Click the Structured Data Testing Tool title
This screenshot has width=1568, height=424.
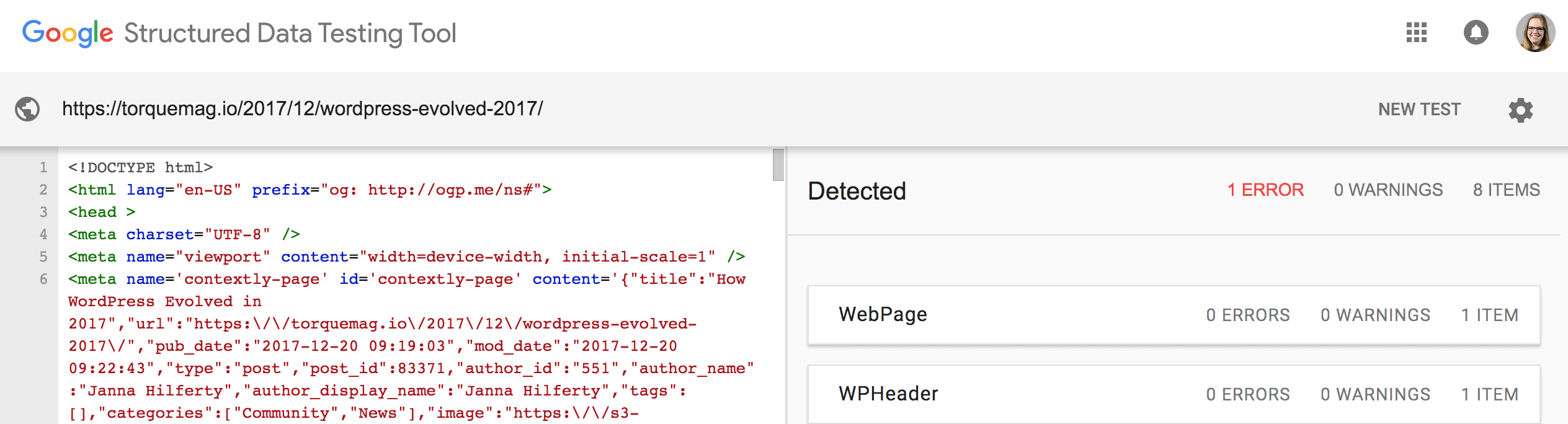coord(290,33)
